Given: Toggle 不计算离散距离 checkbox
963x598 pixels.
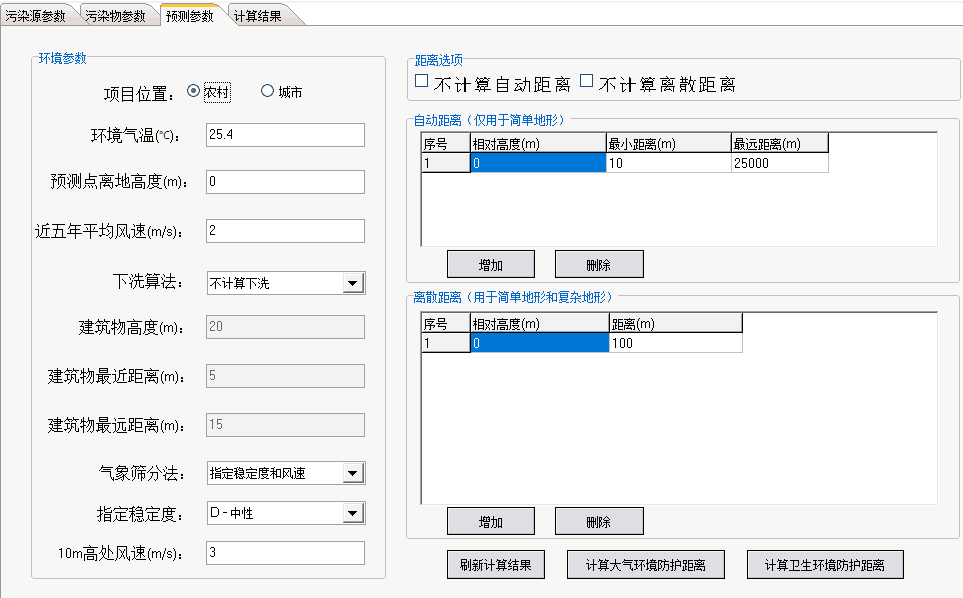Looking at the screenshot, I should (x=587, y=82).
